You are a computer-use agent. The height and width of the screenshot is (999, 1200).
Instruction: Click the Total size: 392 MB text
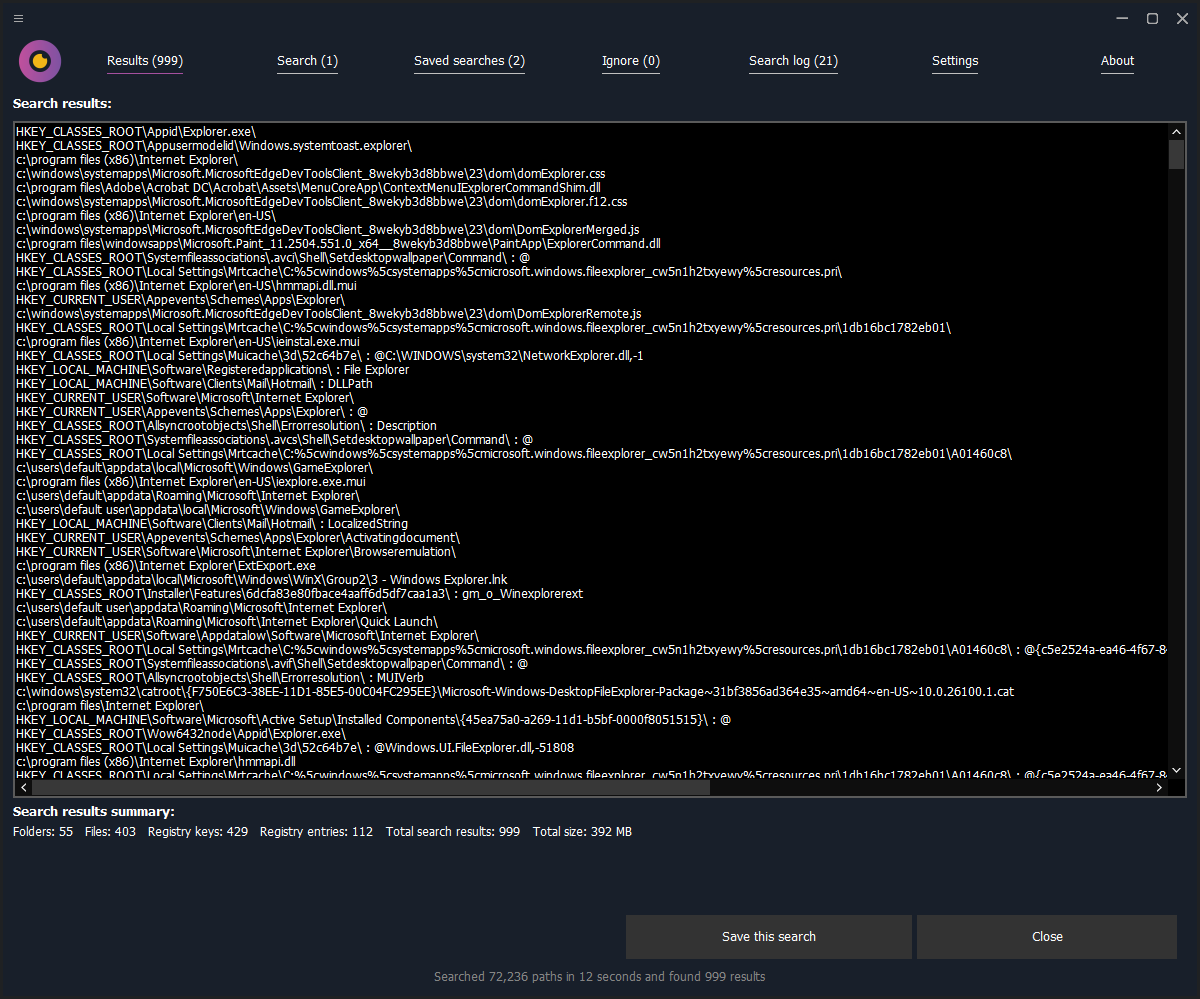(x=582, y=832)
